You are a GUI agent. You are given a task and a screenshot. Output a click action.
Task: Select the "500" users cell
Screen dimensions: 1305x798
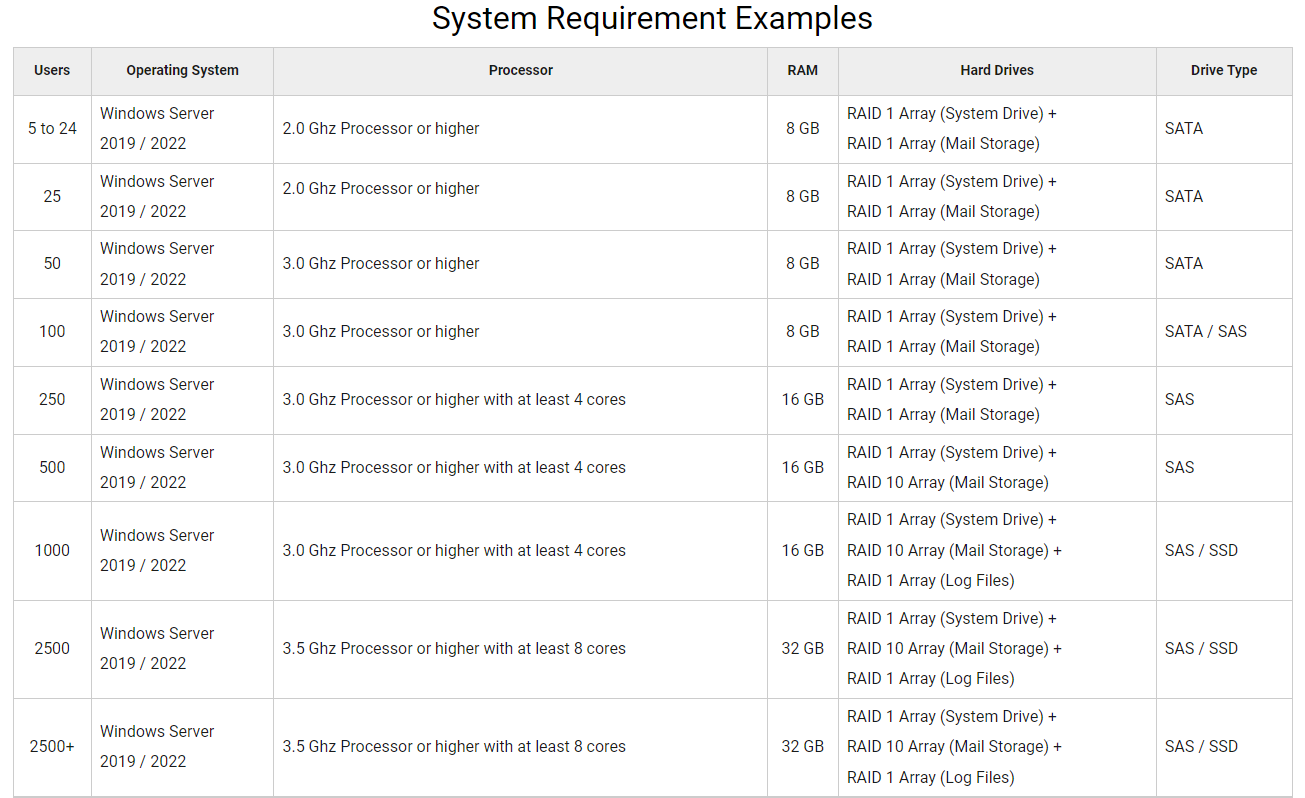(x=52, y=468)
